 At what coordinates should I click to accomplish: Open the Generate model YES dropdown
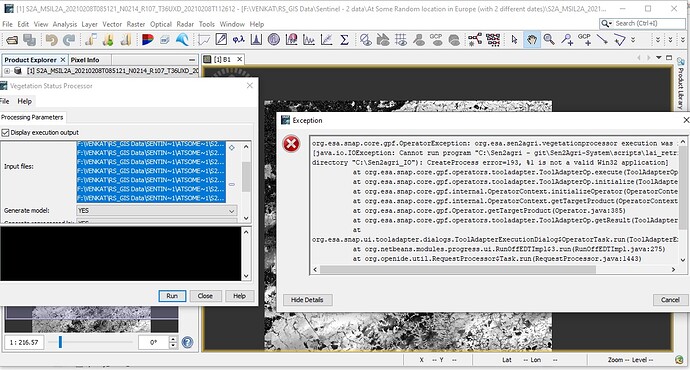(157, 211)
